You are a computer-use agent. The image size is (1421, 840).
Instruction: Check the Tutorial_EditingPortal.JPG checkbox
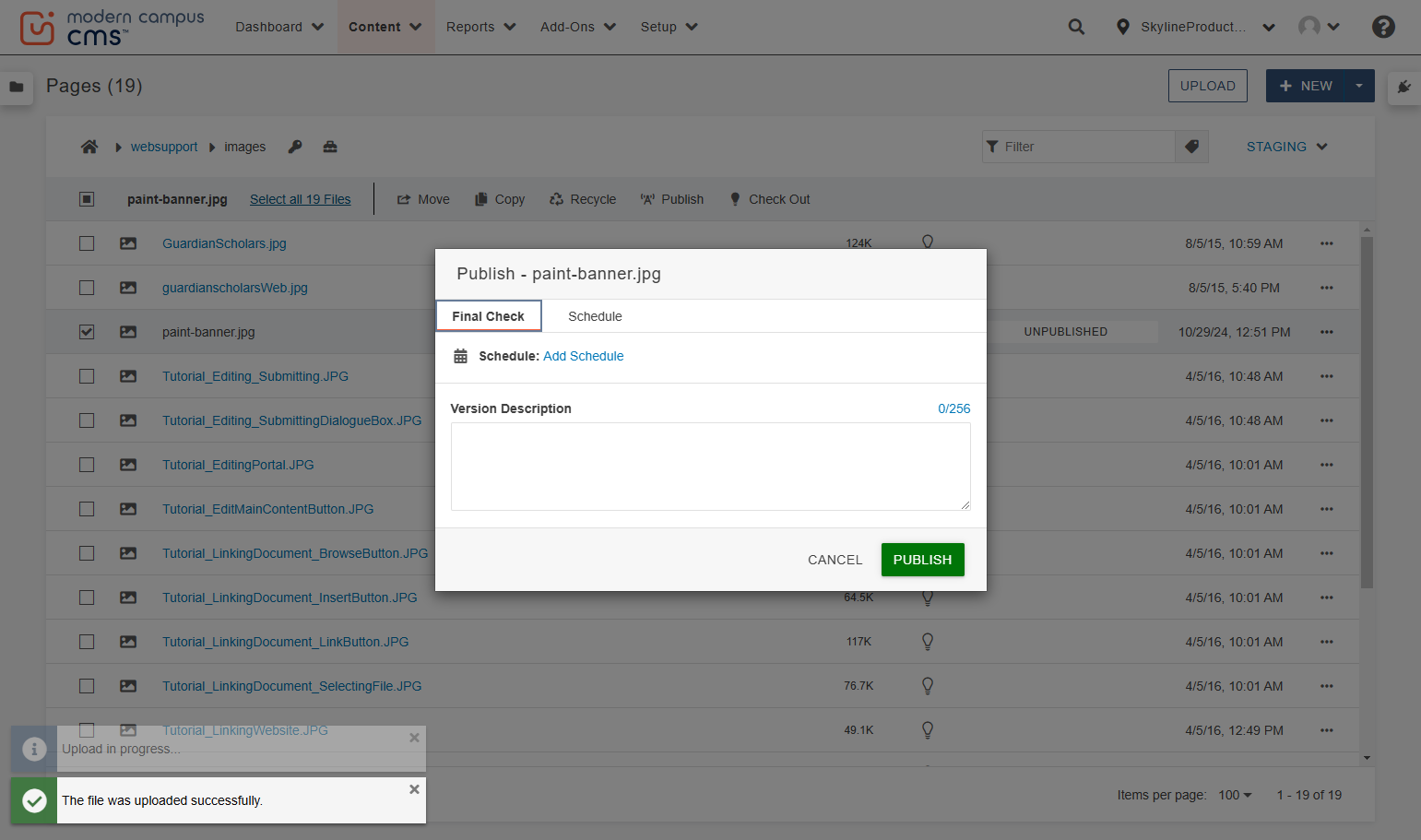pyautogui.click(x=87, y=465)
